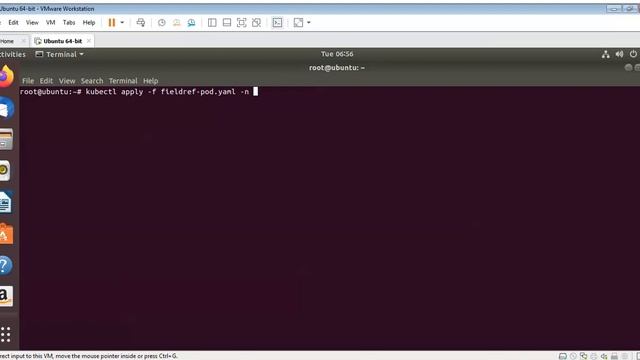Click the stretch guest display icon

[298, 22]
